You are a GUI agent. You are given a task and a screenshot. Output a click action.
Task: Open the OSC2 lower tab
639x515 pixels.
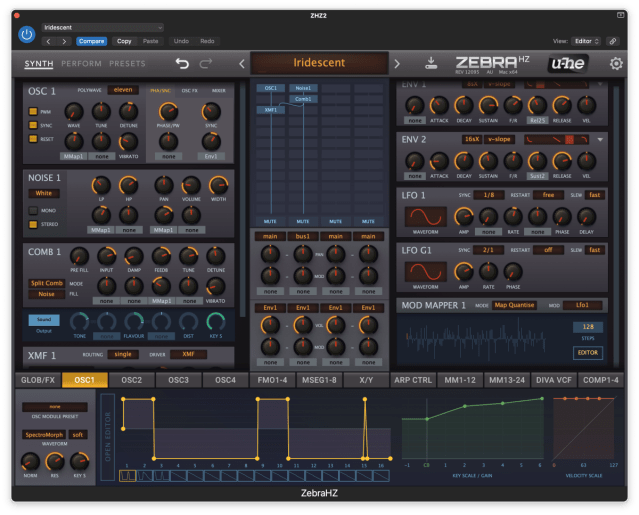click(132, 380)
